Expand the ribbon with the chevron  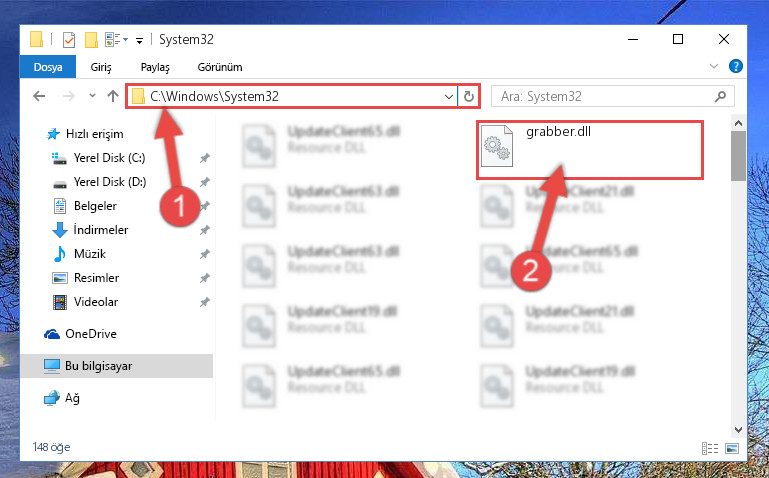click(714, 66)
